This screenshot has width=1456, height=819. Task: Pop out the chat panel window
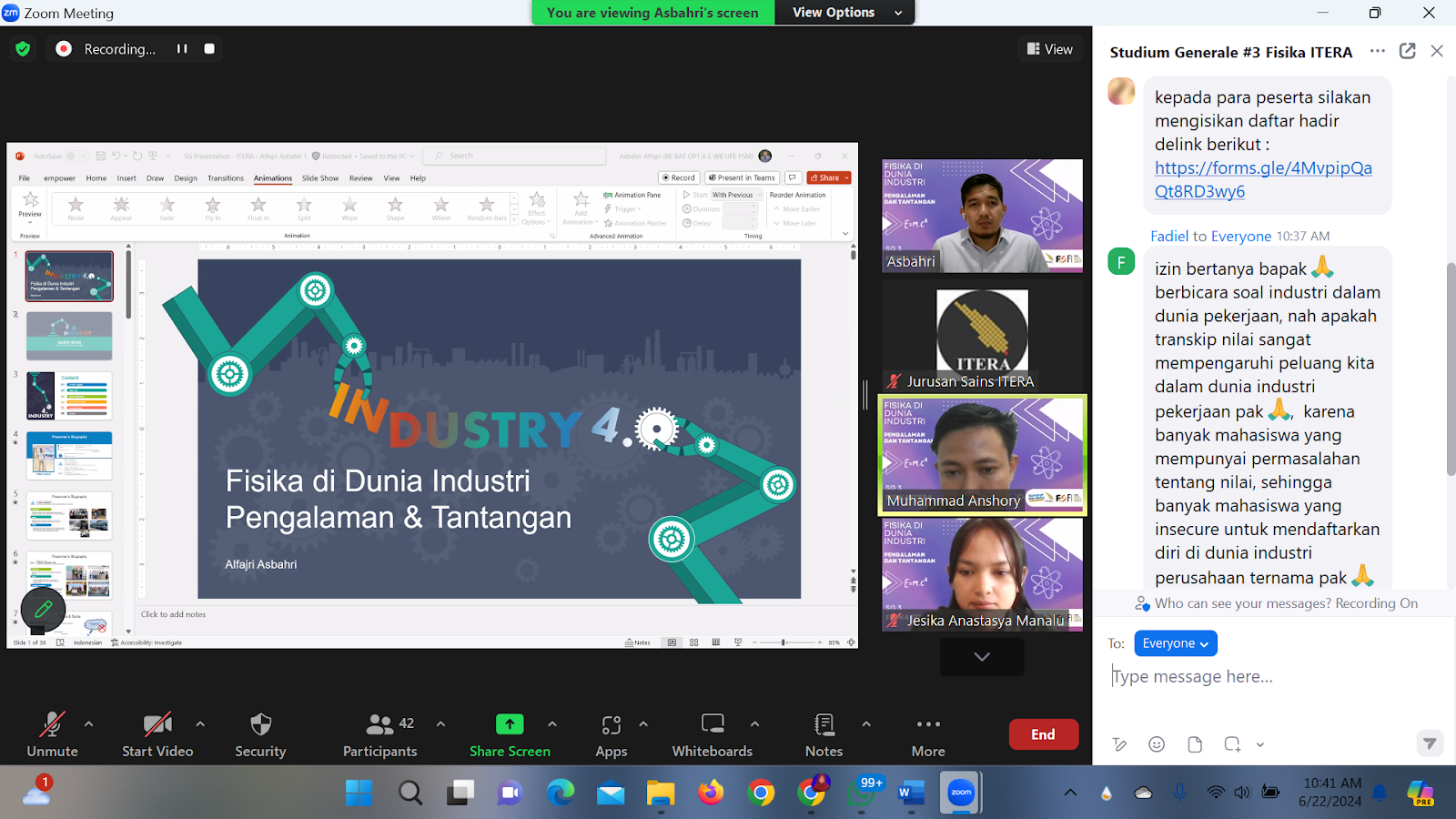1407,51
